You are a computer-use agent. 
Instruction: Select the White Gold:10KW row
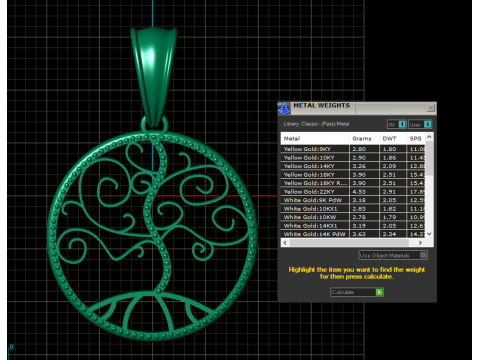(x=353, y=217)
